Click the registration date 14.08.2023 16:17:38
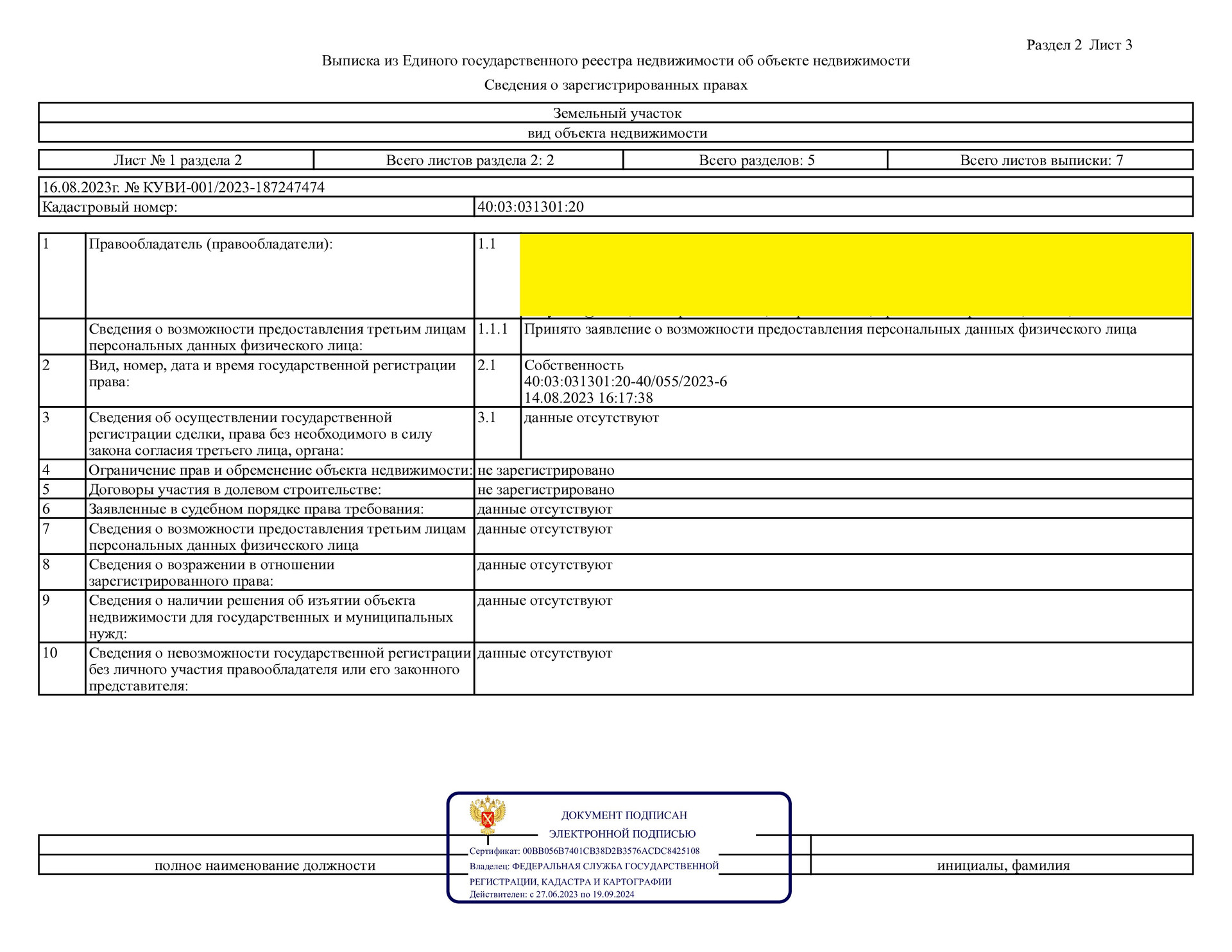The width and height of the screenshot is (1232, 952). pos(588,398)
